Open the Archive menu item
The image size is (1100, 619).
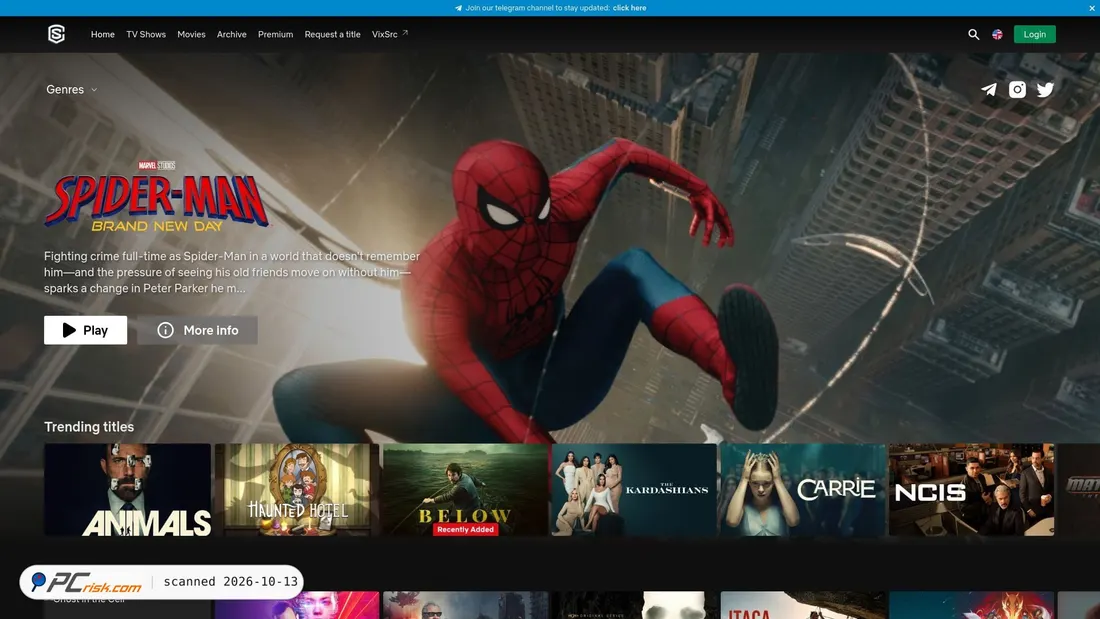tap(232, 34)
